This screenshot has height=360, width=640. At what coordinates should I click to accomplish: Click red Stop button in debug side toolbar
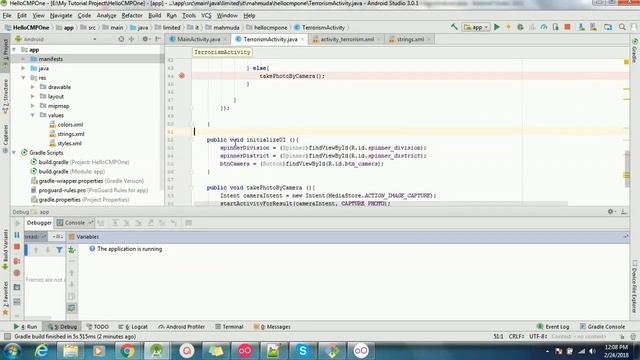(x=17, y=247)
